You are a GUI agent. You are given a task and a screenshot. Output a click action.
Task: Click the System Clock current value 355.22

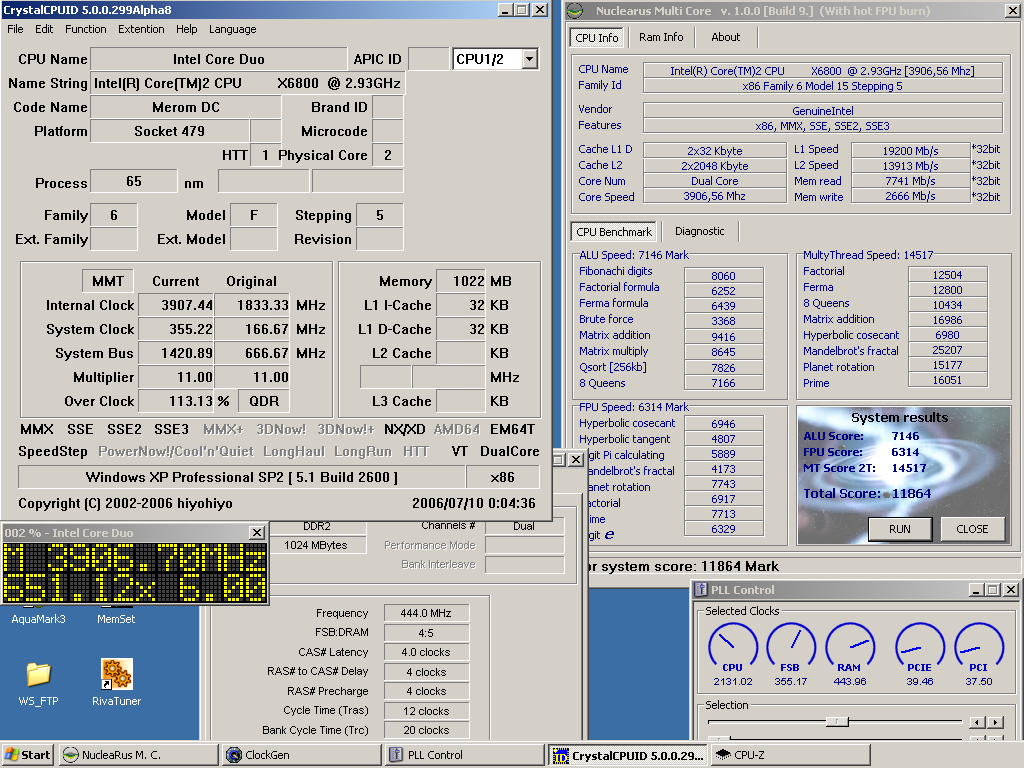pyautogui.click(x=176, y=329)
